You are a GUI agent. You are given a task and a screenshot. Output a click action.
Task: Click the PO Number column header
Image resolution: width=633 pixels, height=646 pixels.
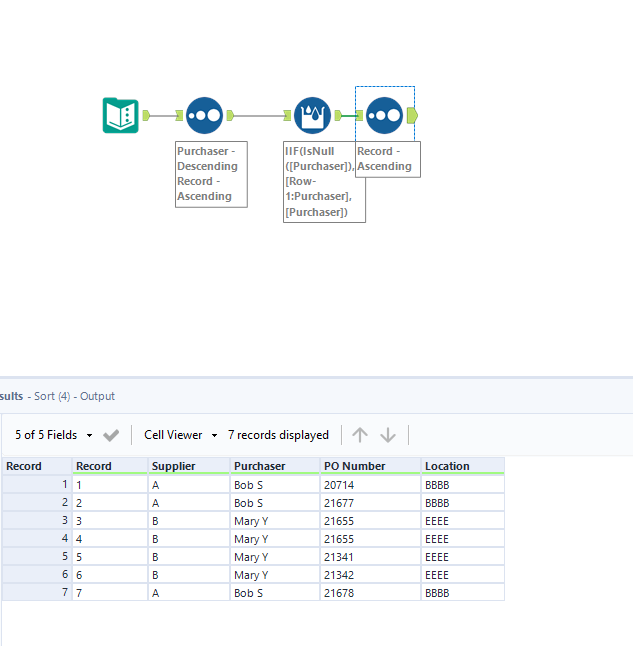coord(354,466)
